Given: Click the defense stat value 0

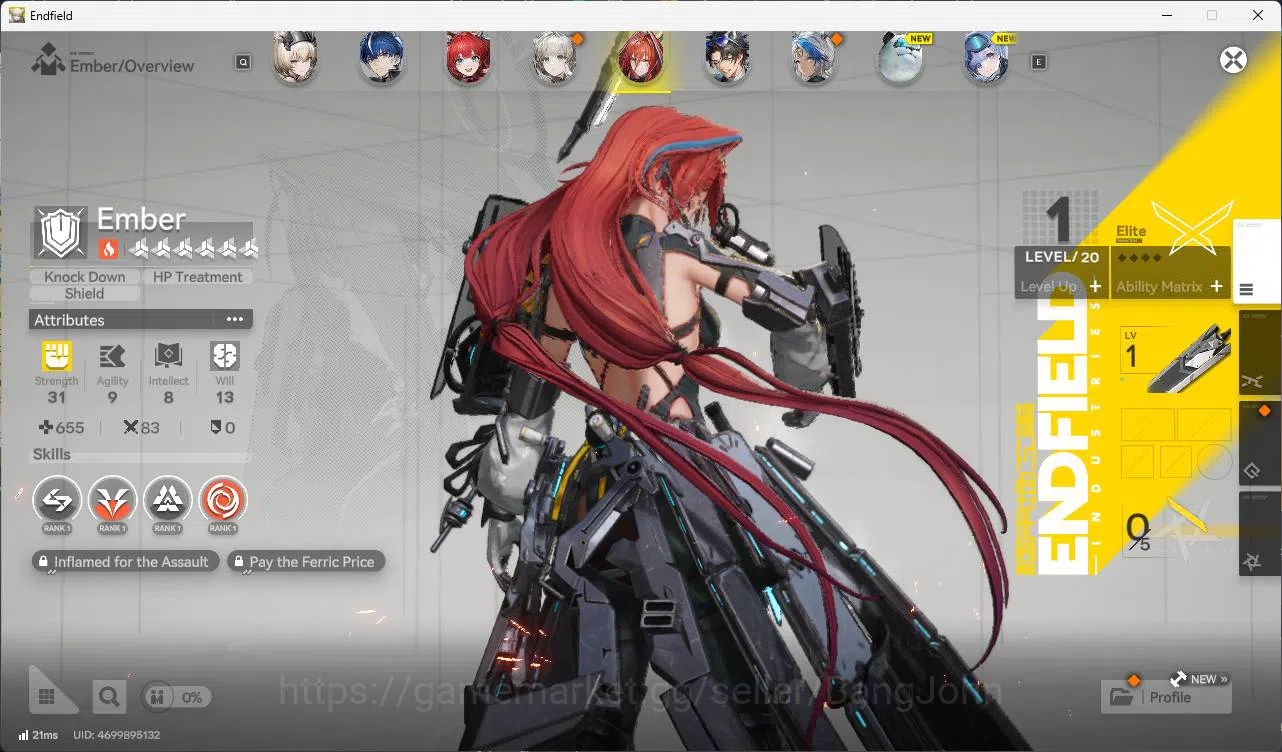Looking at the screenshot, I should pyautogui.click(x=230, y=427).
